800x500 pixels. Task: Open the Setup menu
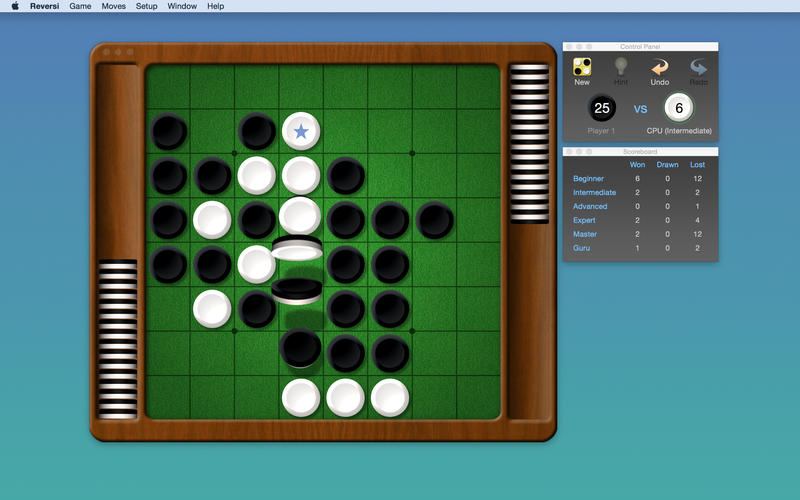pos(146,6)
